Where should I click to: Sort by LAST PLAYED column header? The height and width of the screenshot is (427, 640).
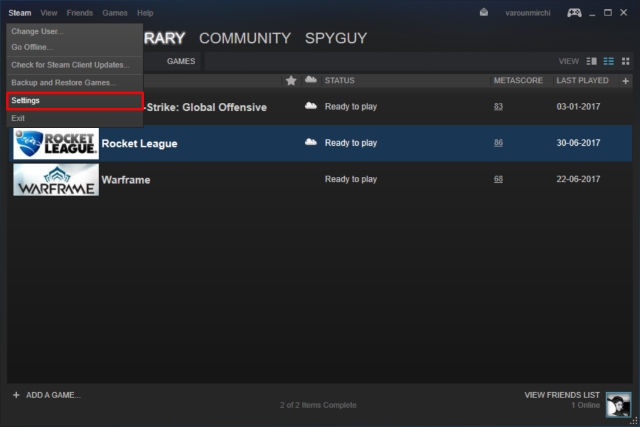click(x=582, y=80)
